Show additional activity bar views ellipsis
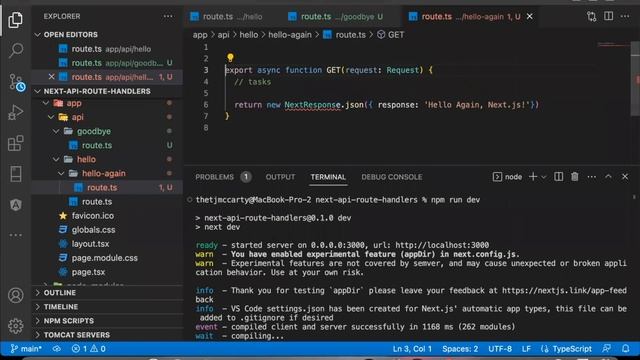Image resolution: width=640 pixels, height=360 pixels. (x=16, y=235)
